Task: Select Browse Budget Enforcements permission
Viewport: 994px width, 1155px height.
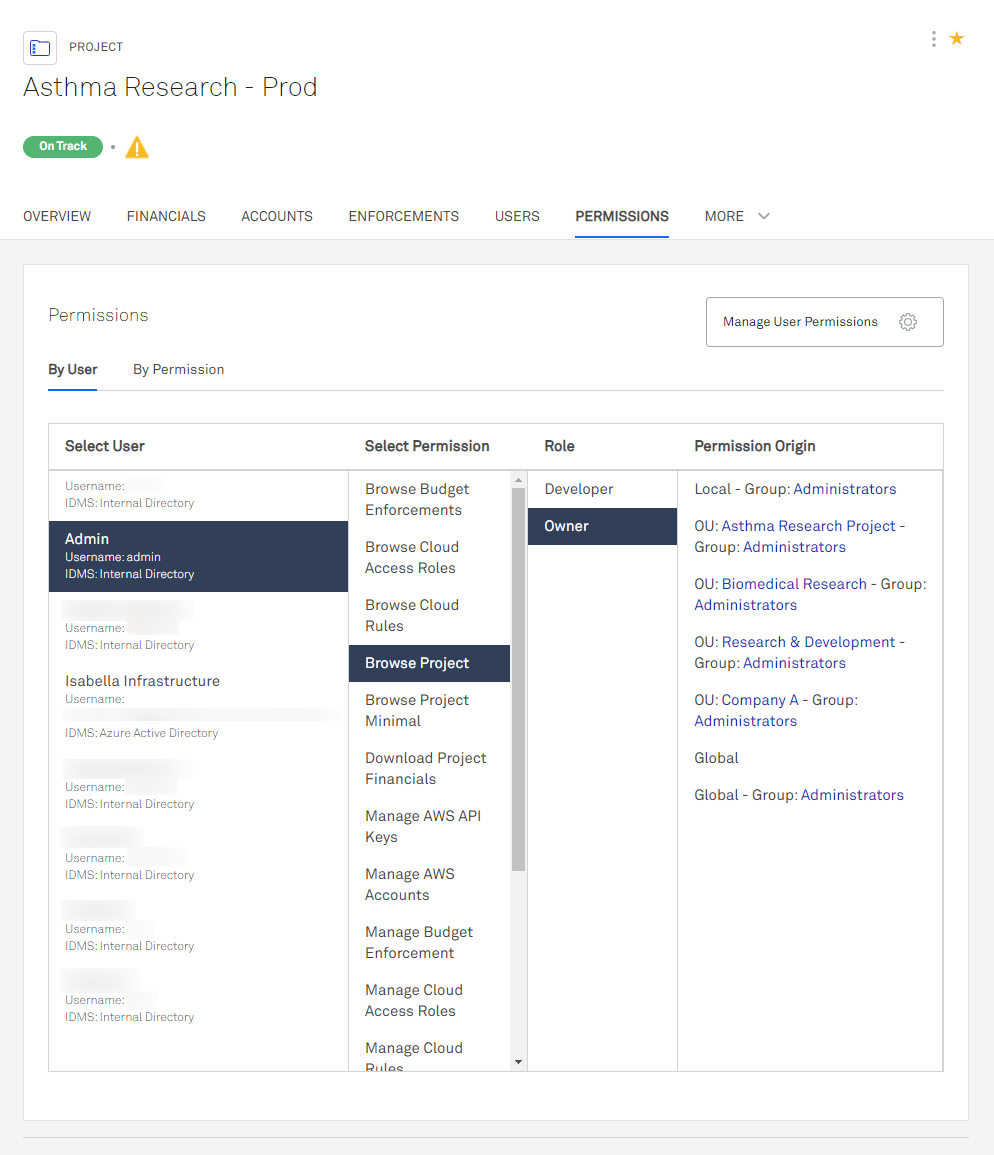Action: [x=430, y=499]
